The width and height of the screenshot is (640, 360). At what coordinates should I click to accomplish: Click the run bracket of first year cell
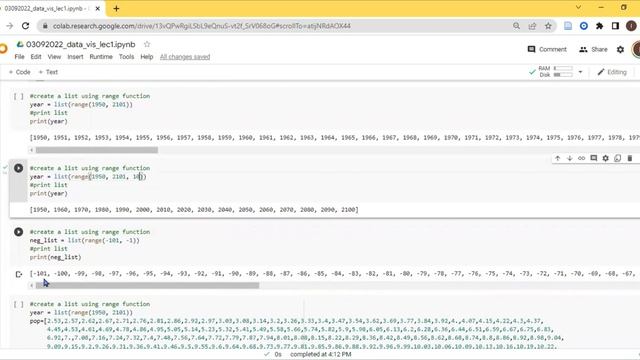point(18,96)
